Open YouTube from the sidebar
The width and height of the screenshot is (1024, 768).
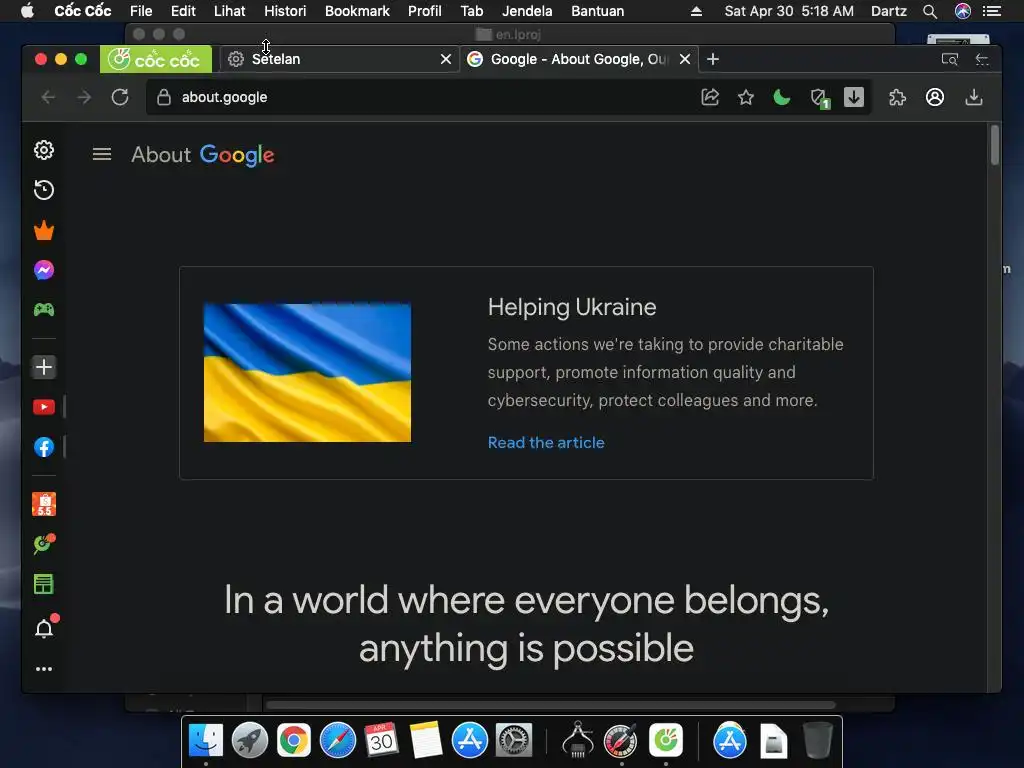[44, 408]
